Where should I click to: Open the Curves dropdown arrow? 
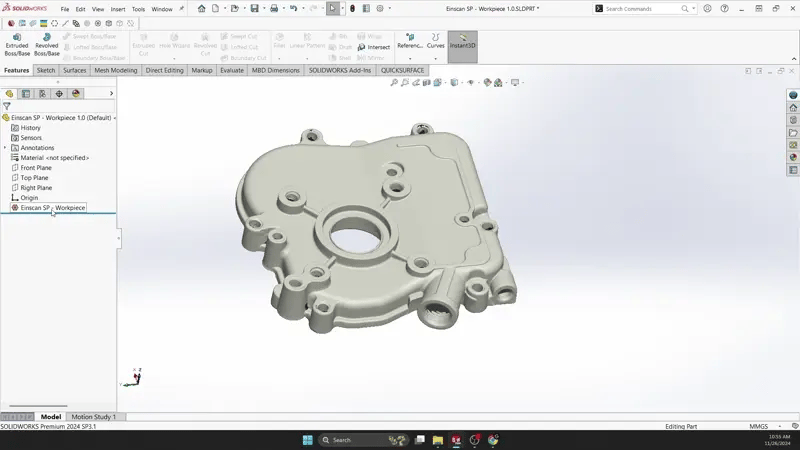pos(436,58)
